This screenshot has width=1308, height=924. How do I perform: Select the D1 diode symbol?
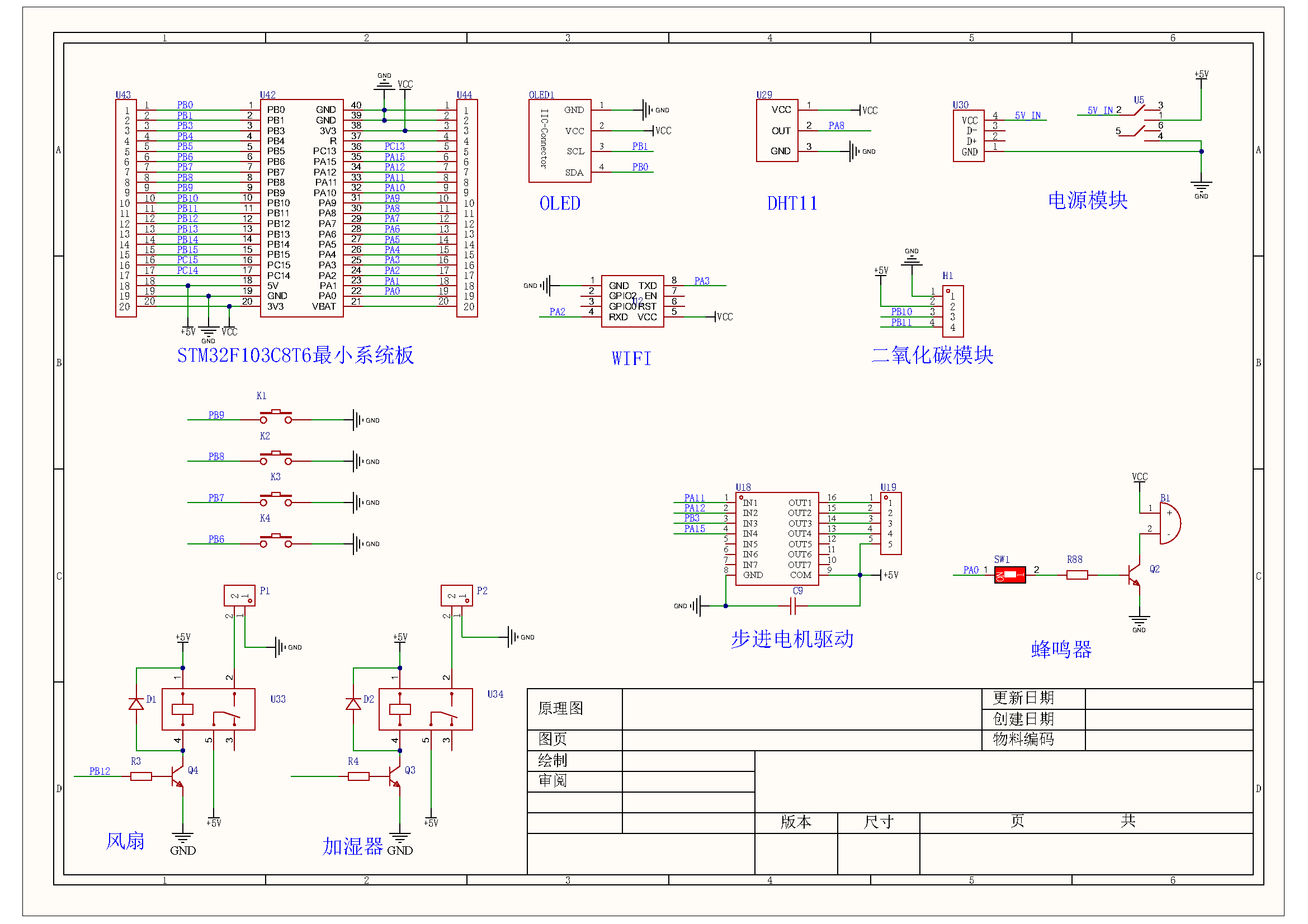136,704
